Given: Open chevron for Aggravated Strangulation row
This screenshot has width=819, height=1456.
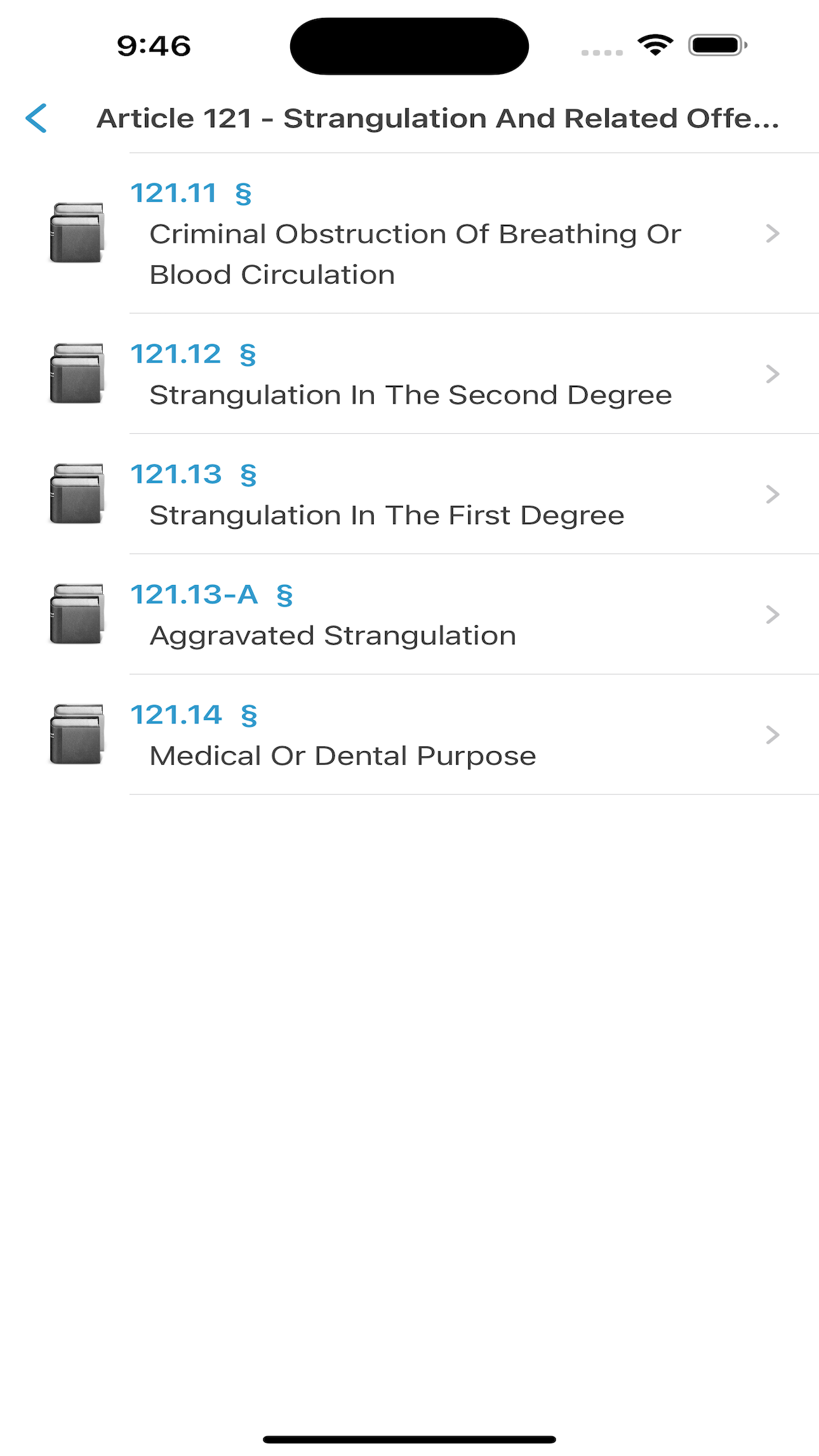Looking at the screenshot, I should (773, 615).
